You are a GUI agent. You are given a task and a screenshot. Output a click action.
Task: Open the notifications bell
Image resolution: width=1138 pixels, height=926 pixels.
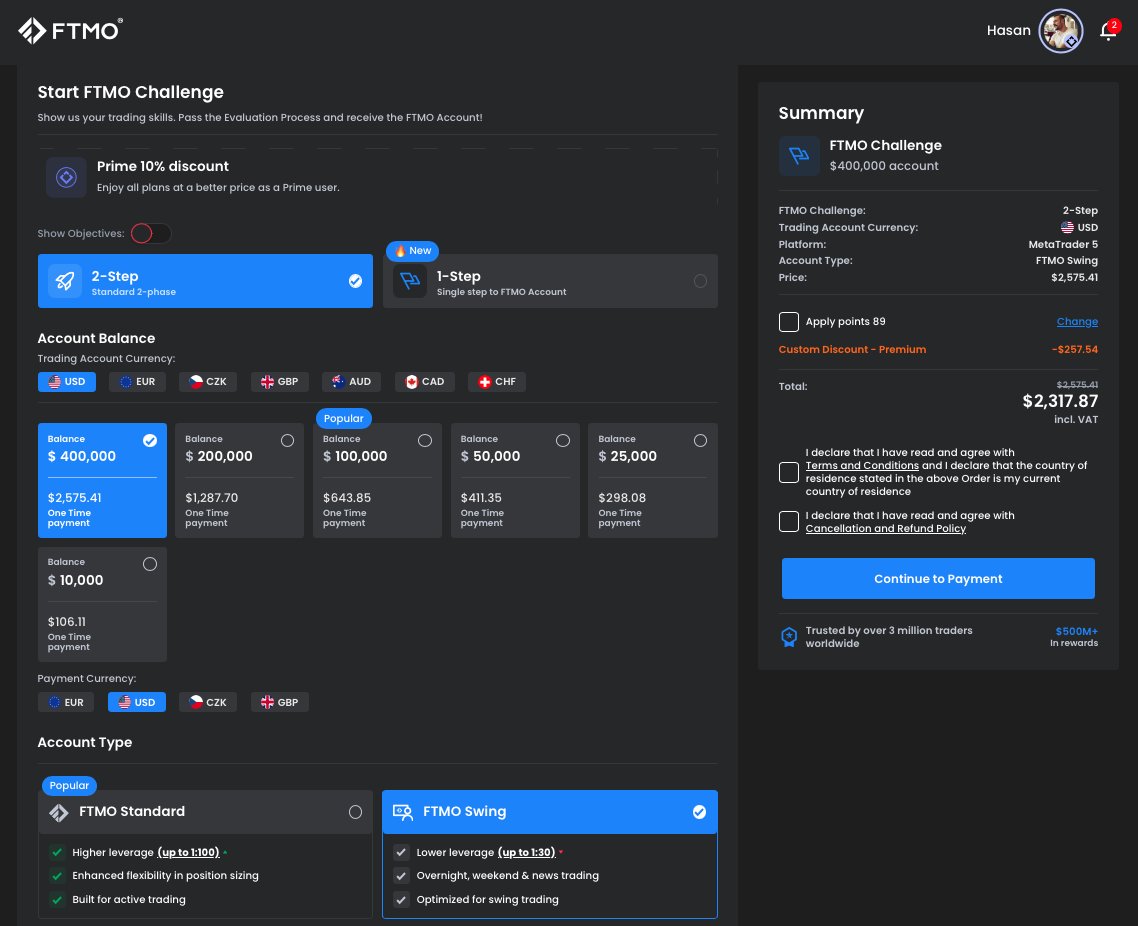pos(1108,30)
